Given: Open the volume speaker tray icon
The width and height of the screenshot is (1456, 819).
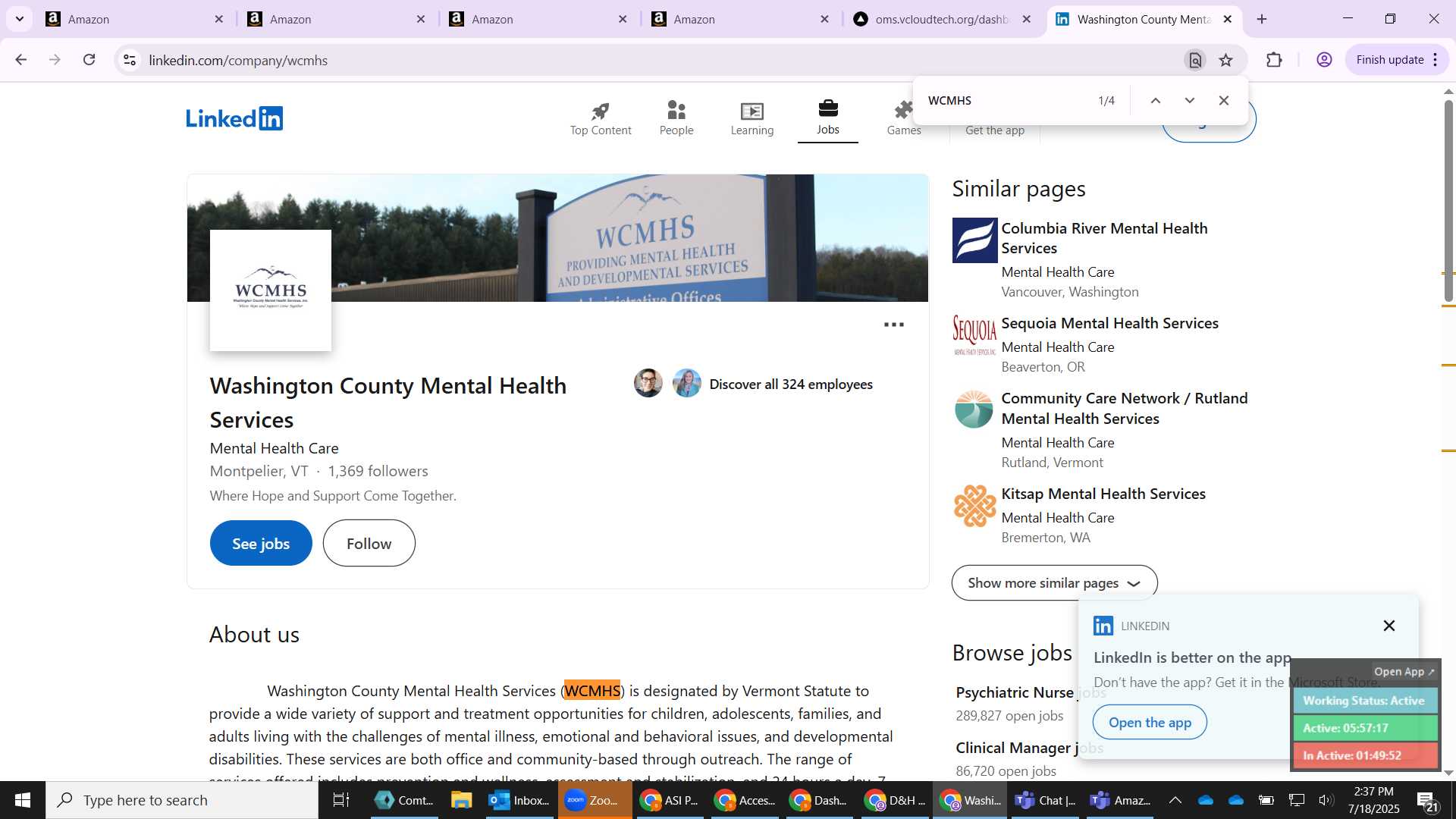Looking at the screenshot, I should [1326, 800].
